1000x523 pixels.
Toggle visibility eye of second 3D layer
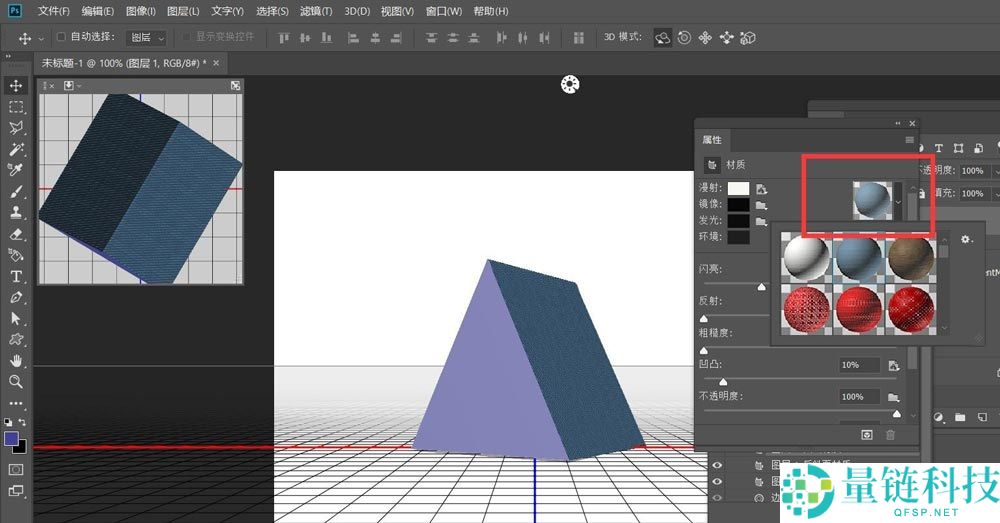tap(717, 482)
